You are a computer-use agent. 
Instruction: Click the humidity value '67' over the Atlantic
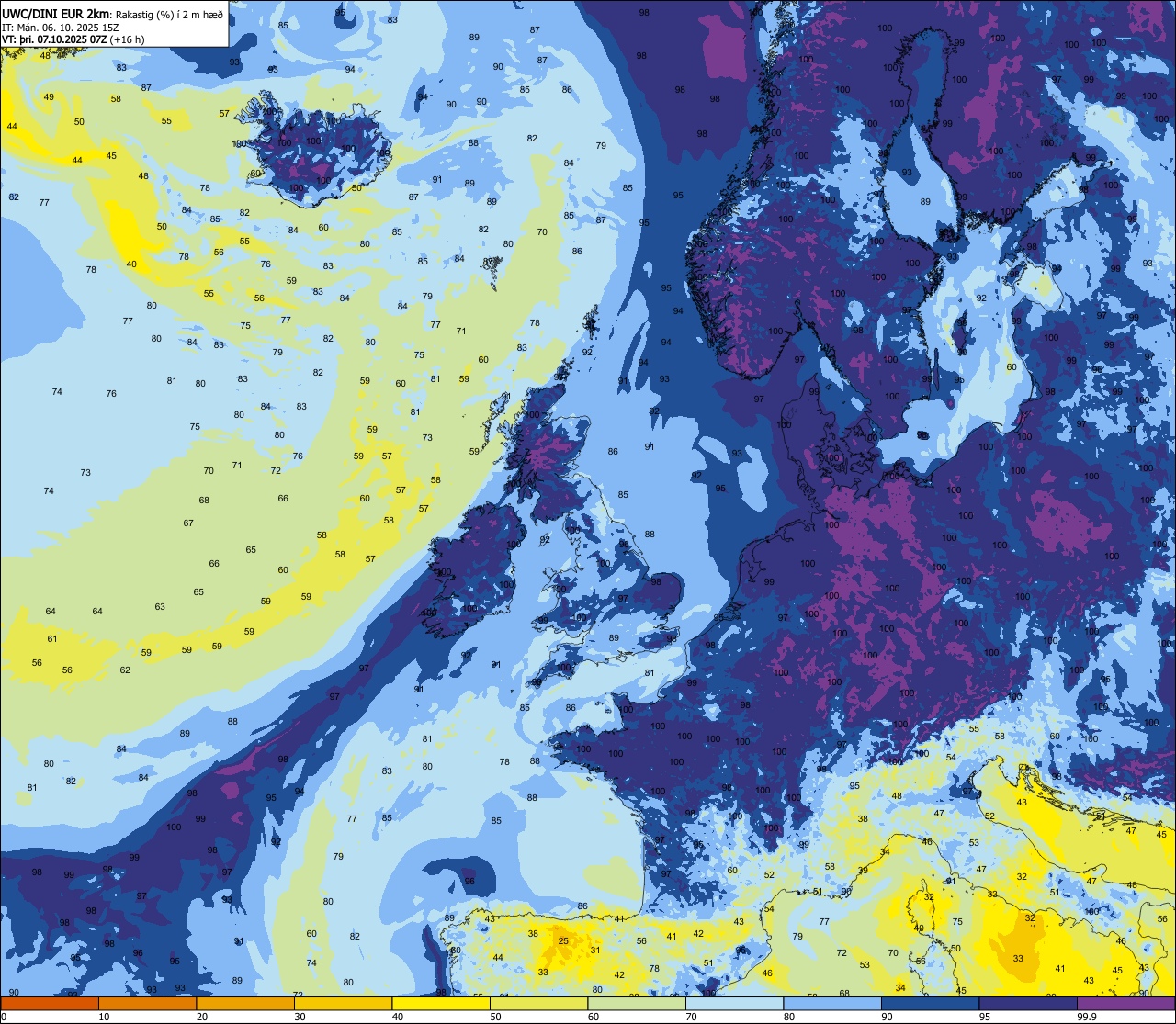[188, 523]
